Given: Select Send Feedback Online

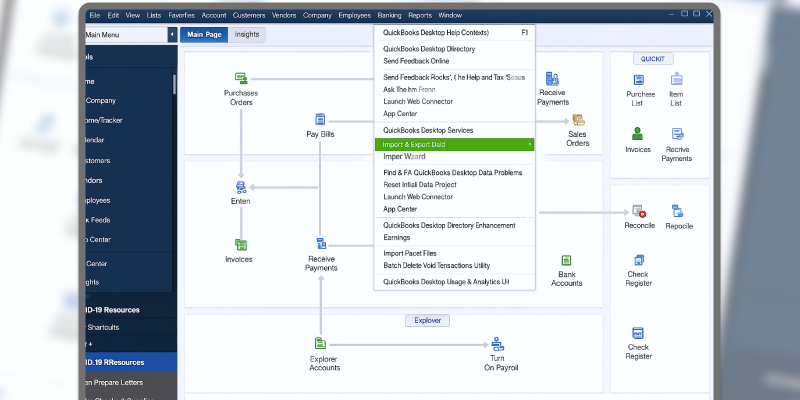Looking at the screenshot, I should tap(455, 61).
